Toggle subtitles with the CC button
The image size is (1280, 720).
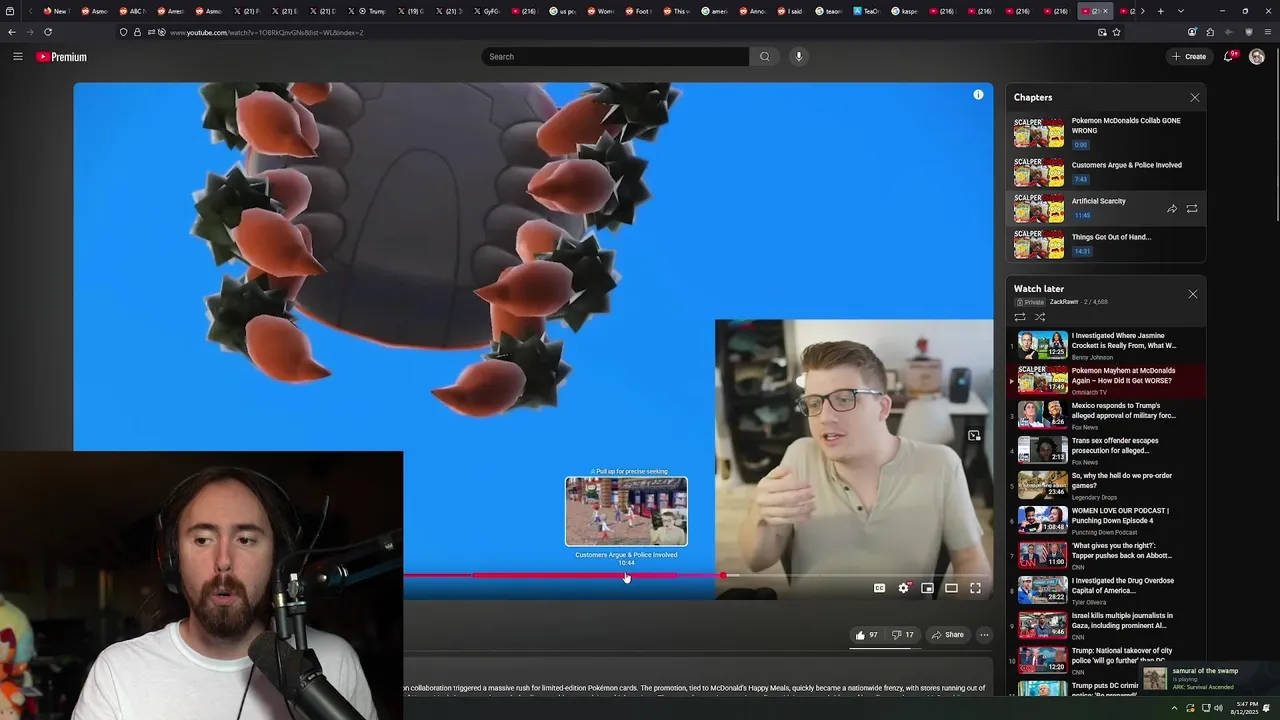(x=879, y=588)
